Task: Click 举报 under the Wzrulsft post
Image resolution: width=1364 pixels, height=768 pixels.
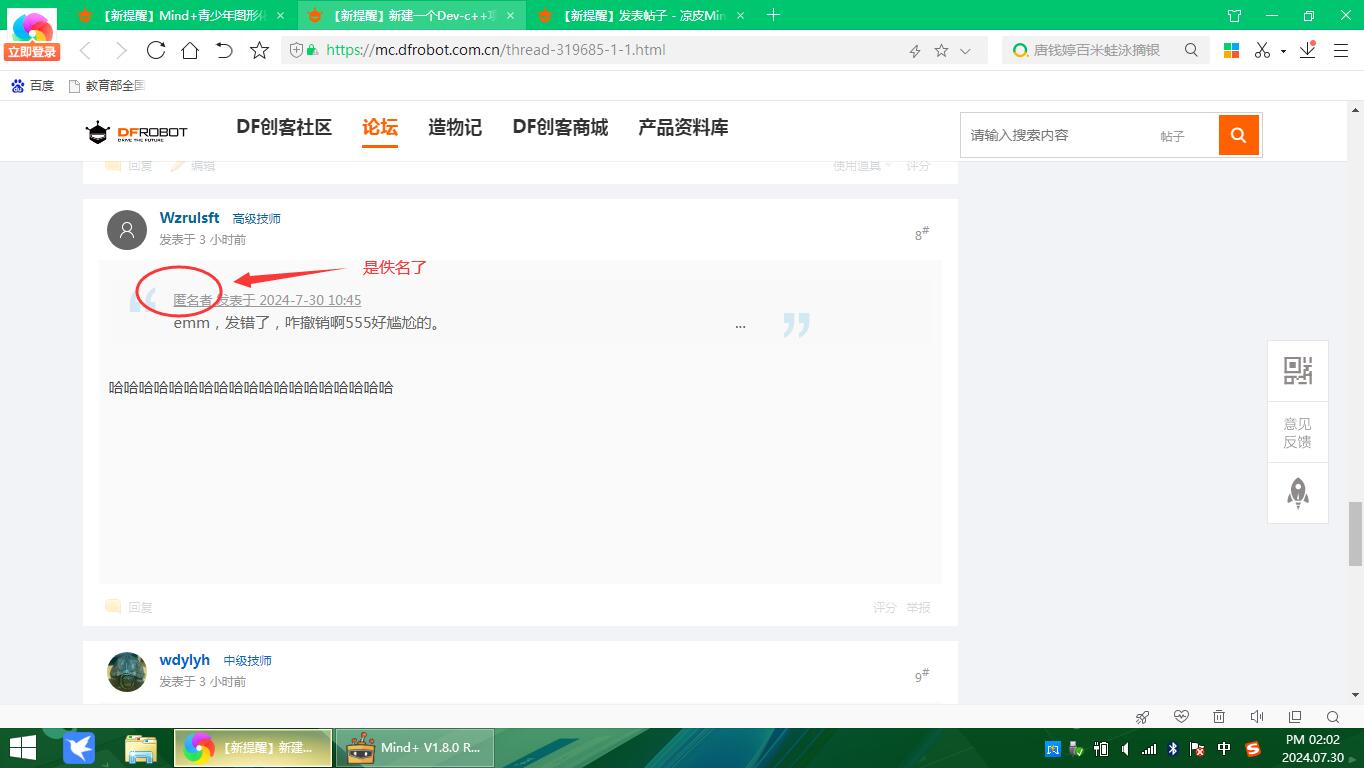Action: pyautogui.click(x=918, y=607)
